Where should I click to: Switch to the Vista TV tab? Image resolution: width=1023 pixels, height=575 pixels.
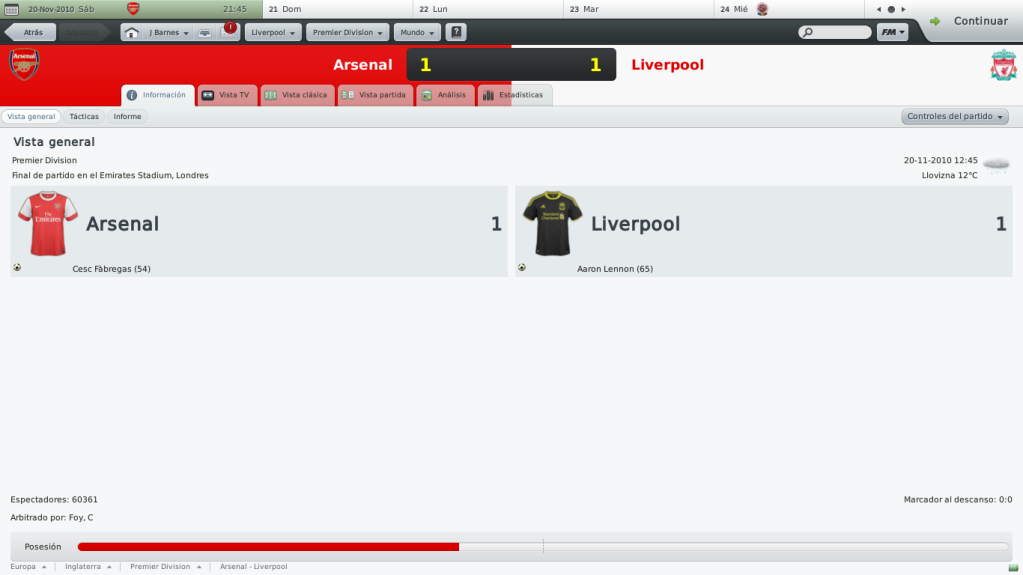coord(227,95)
